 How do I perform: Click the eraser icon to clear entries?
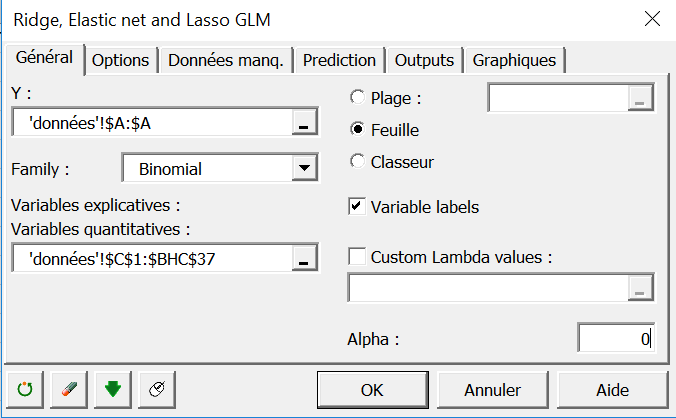pos(68,389)
